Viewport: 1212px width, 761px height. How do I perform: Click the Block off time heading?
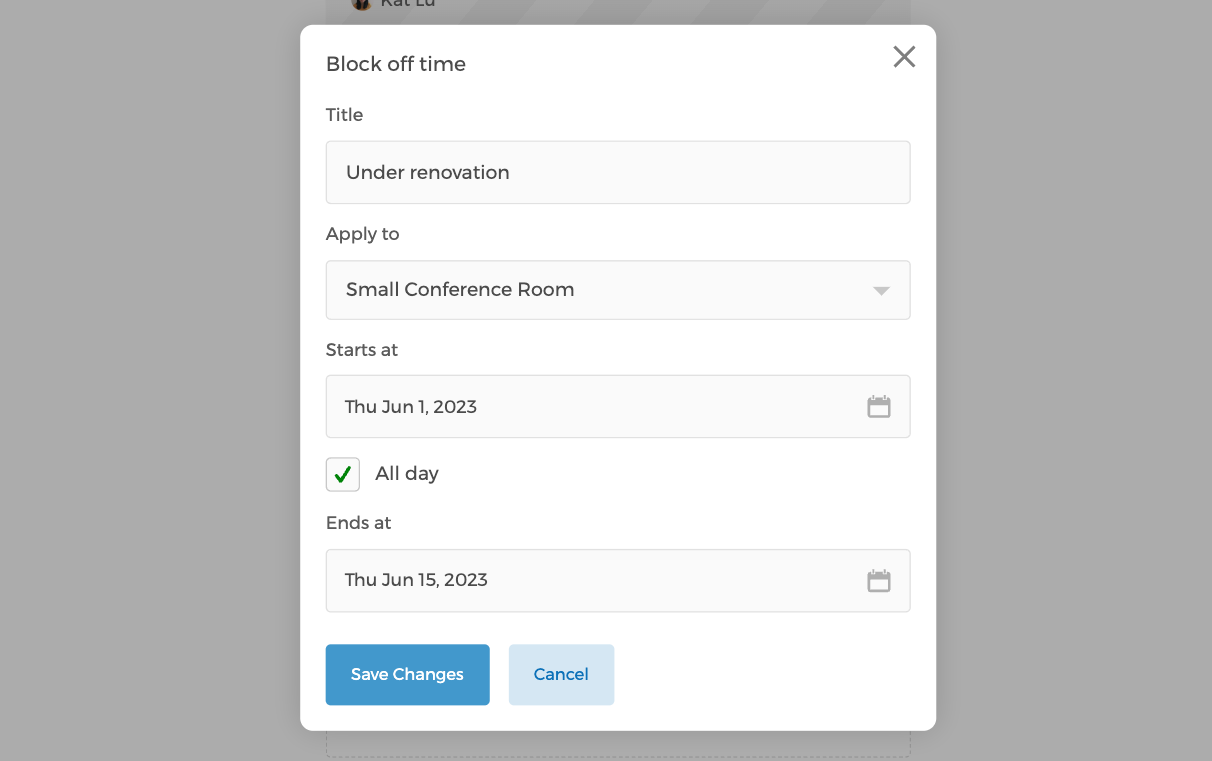pyautogui.click(x=395, y=64)
